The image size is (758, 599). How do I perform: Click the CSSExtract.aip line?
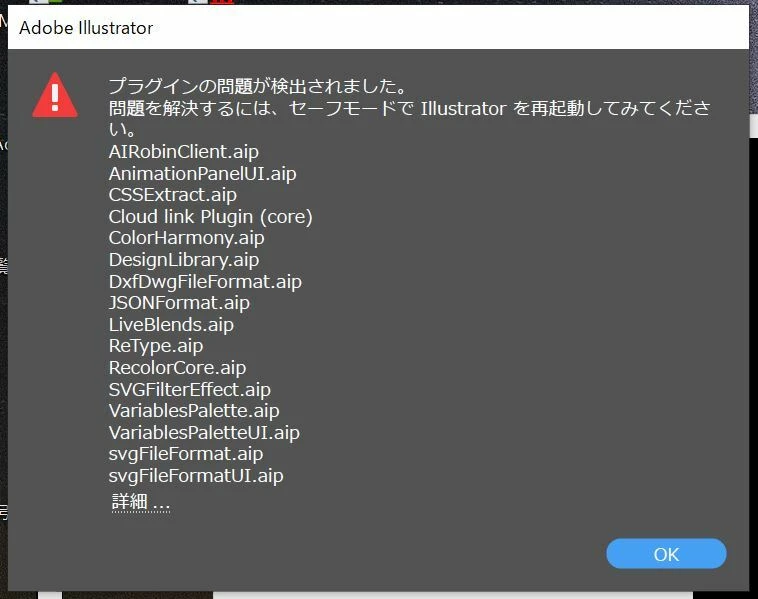pyautogui.click(x=173, y=195)
